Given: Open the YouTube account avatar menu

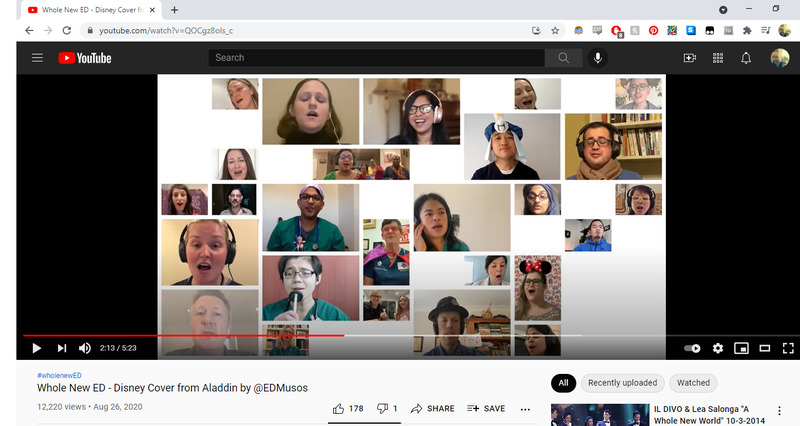Looking at the screenshot, I should coord(779,58).
